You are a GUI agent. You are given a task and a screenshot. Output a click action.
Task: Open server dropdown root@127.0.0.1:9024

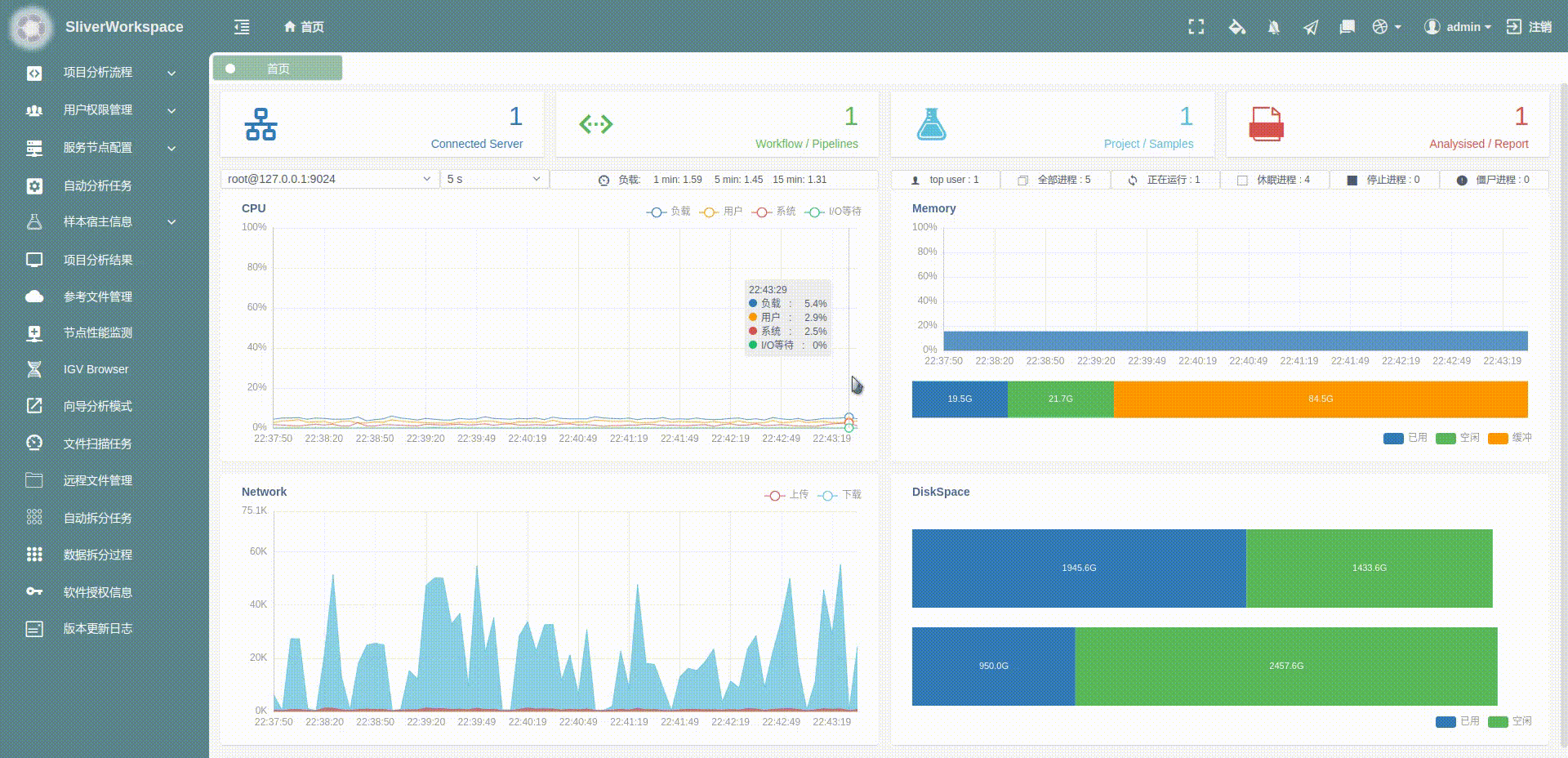330,179
